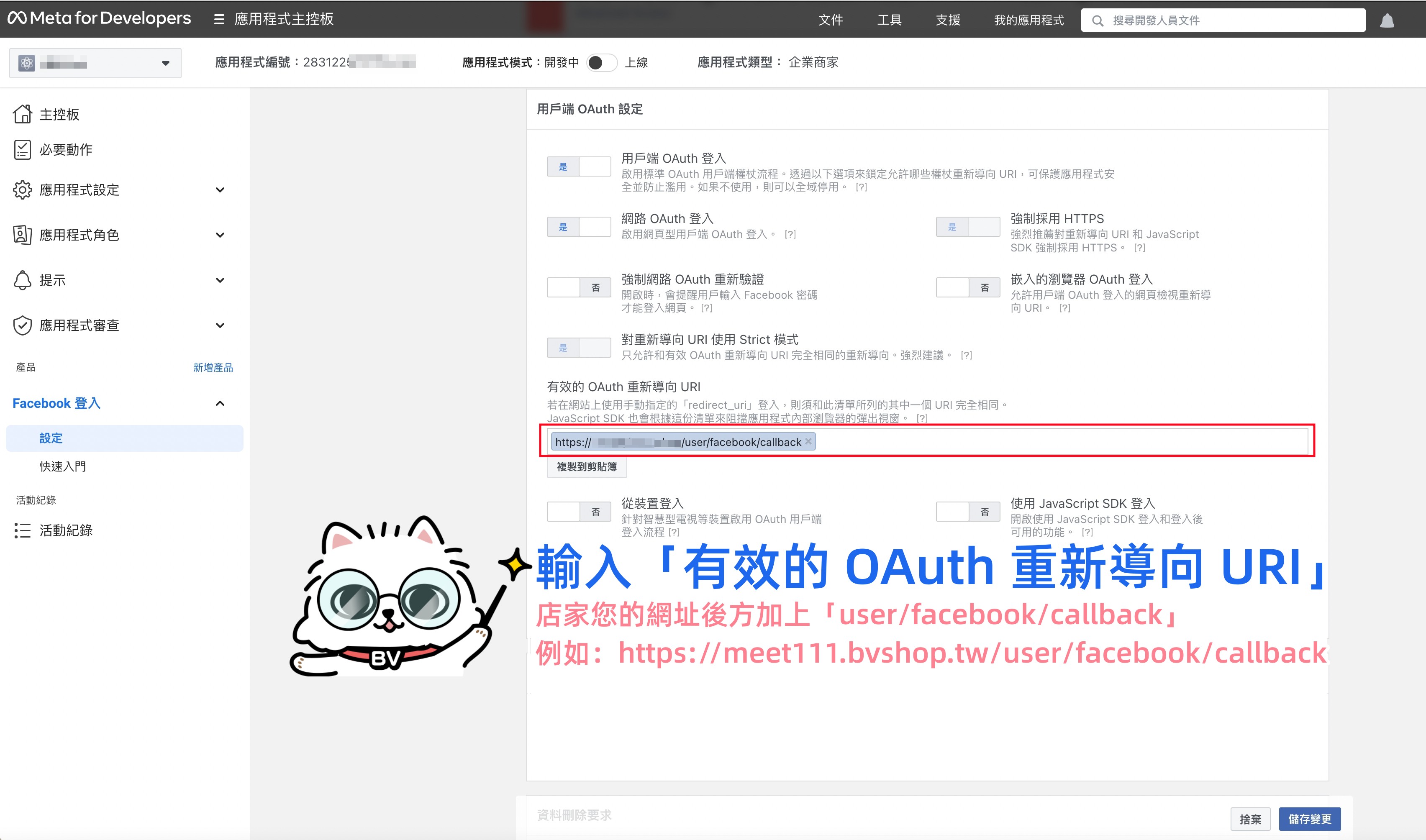Screen dimensions: 1426x840
Task: Click the app atom icon in selector
Action: [x=27, y=63]
